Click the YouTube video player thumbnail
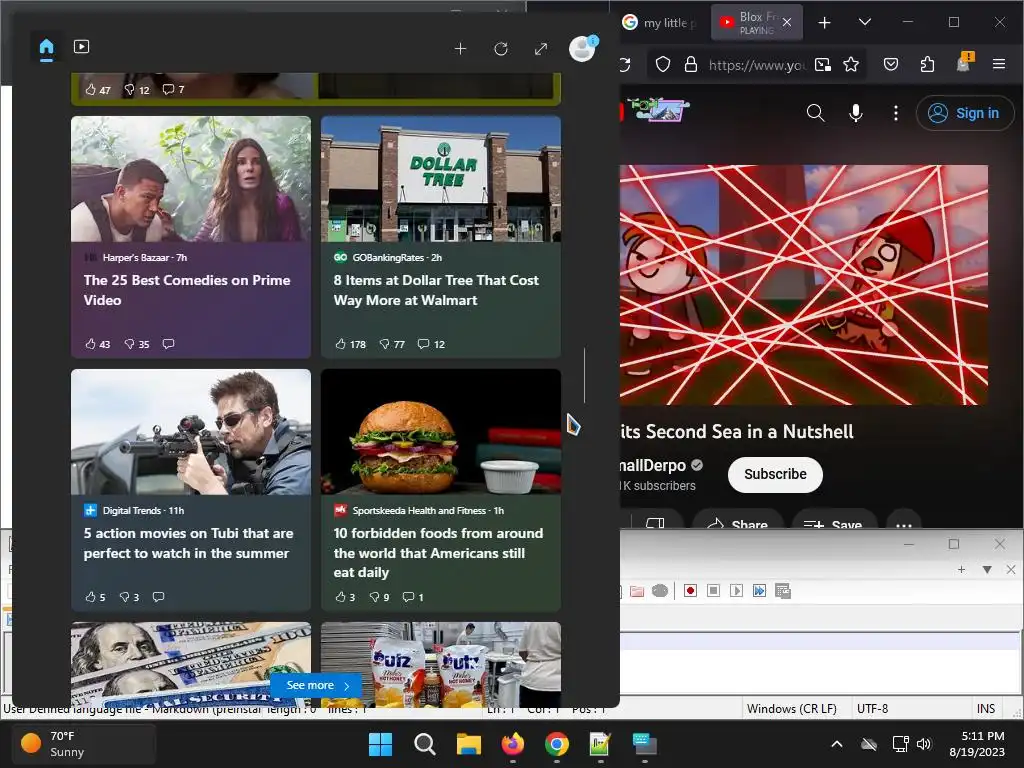 click(804, 285)
